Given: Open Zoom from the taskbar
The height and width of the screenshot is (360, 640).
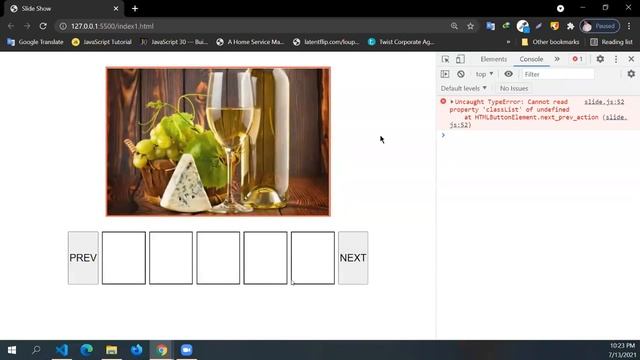Looking at the screenshot, I should click(186, 350).
